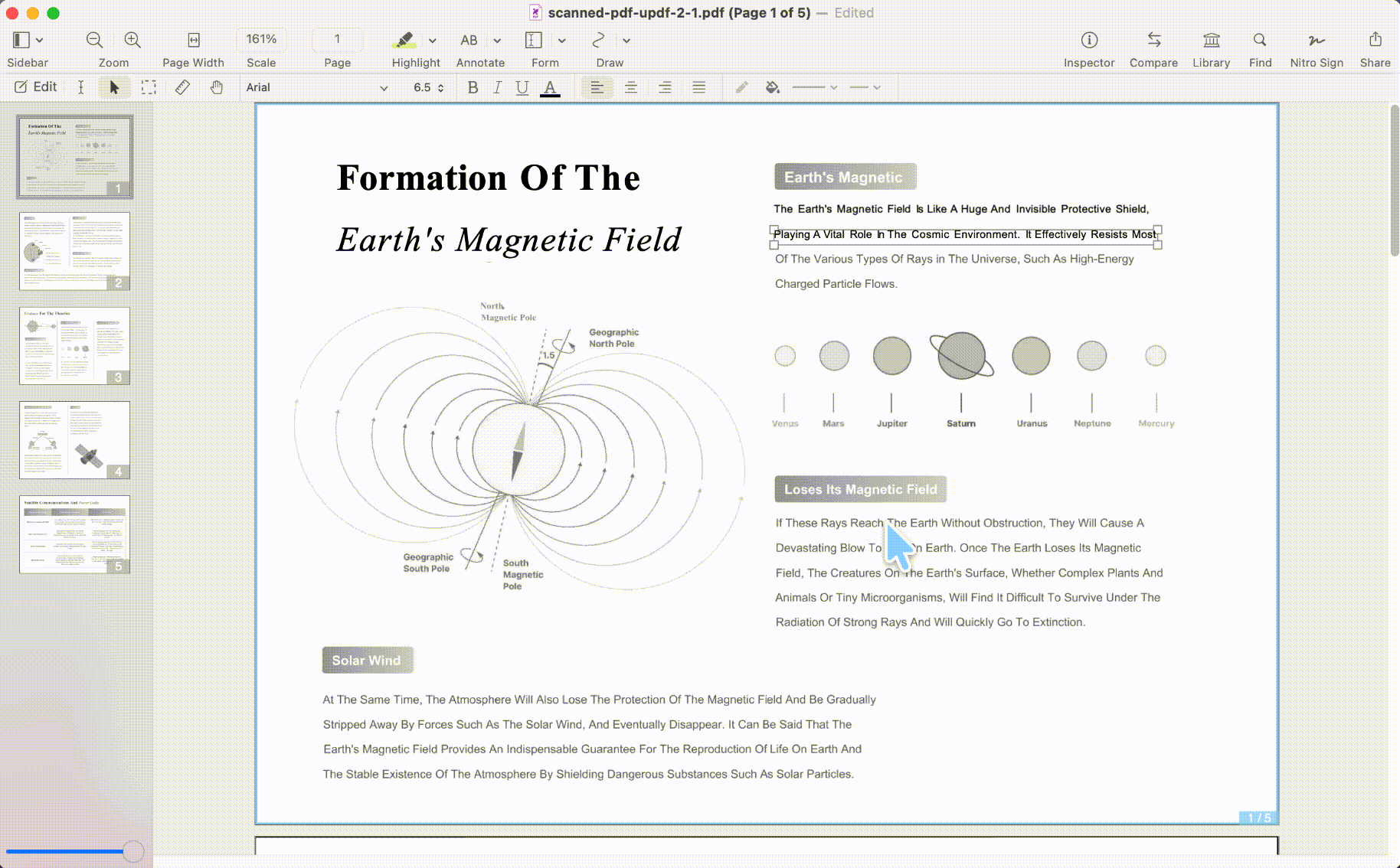Expand the Form options chevron
Image resolution: width=1400 pixels, height=868 pixels.
tap(562, 41)
